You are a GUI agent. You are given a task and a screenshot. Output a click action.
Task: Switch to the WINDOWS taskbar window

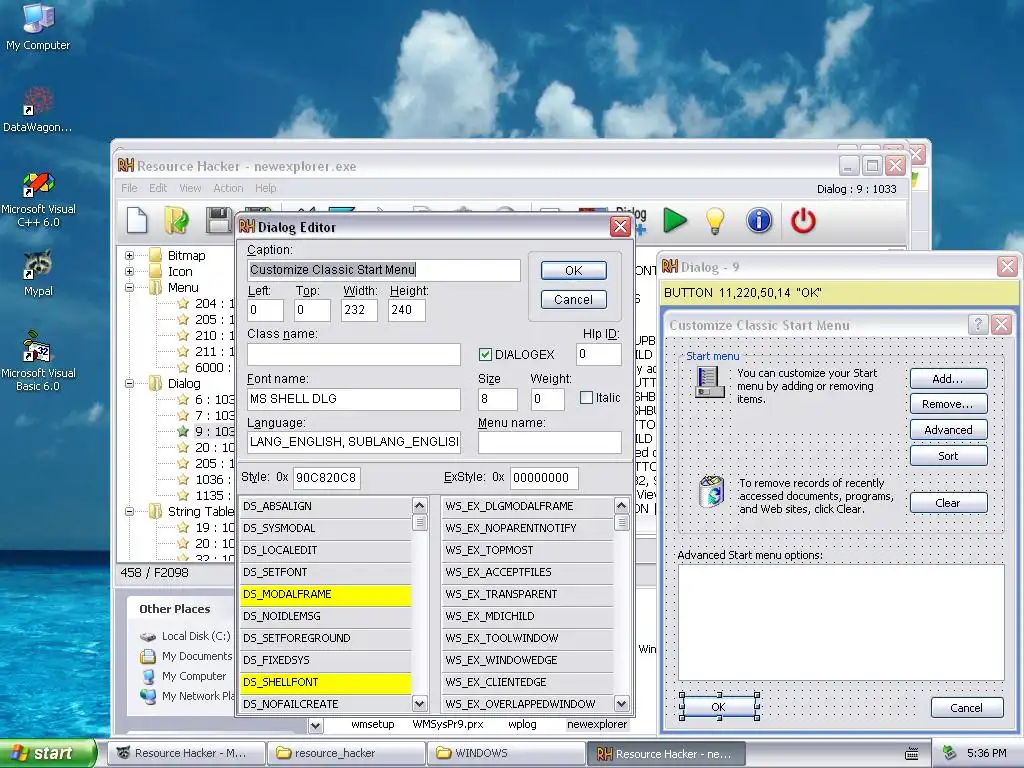(506, 753)
